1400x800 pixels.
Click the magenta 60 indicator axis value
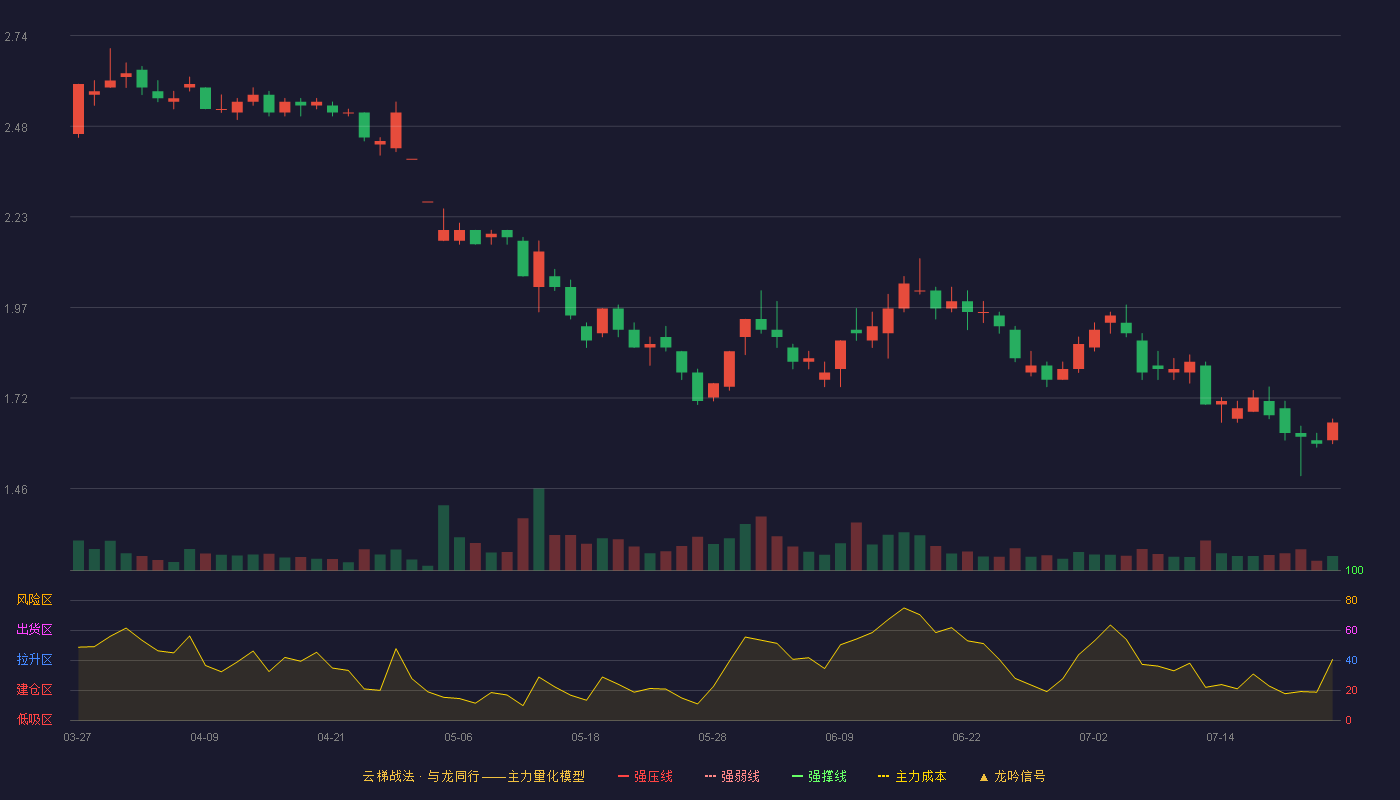1351,630
